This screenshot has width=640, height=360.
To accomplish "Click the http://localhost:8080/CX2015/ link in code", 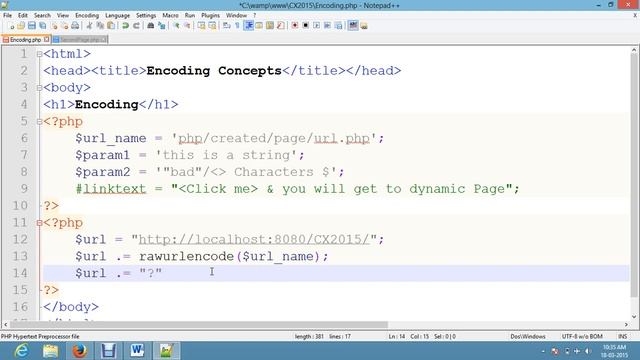I will click(x=254, y=240).
